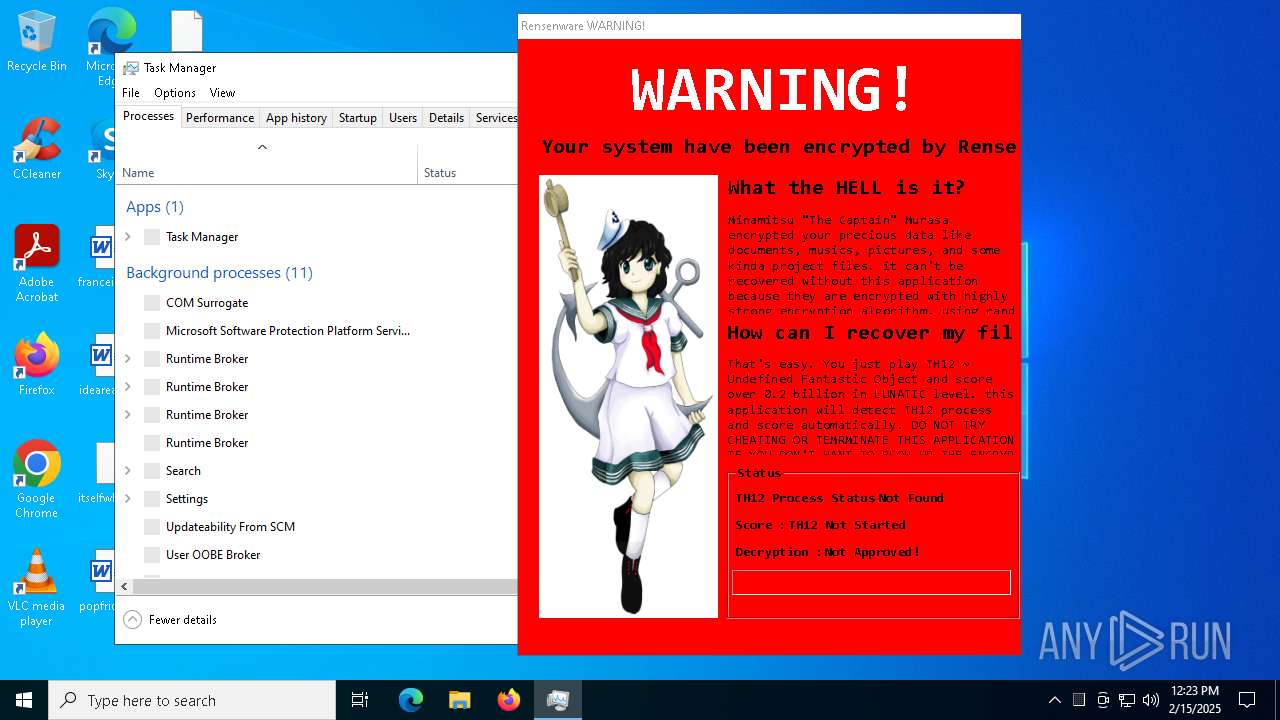Open Firefox from the taskbar

(508, 700)
